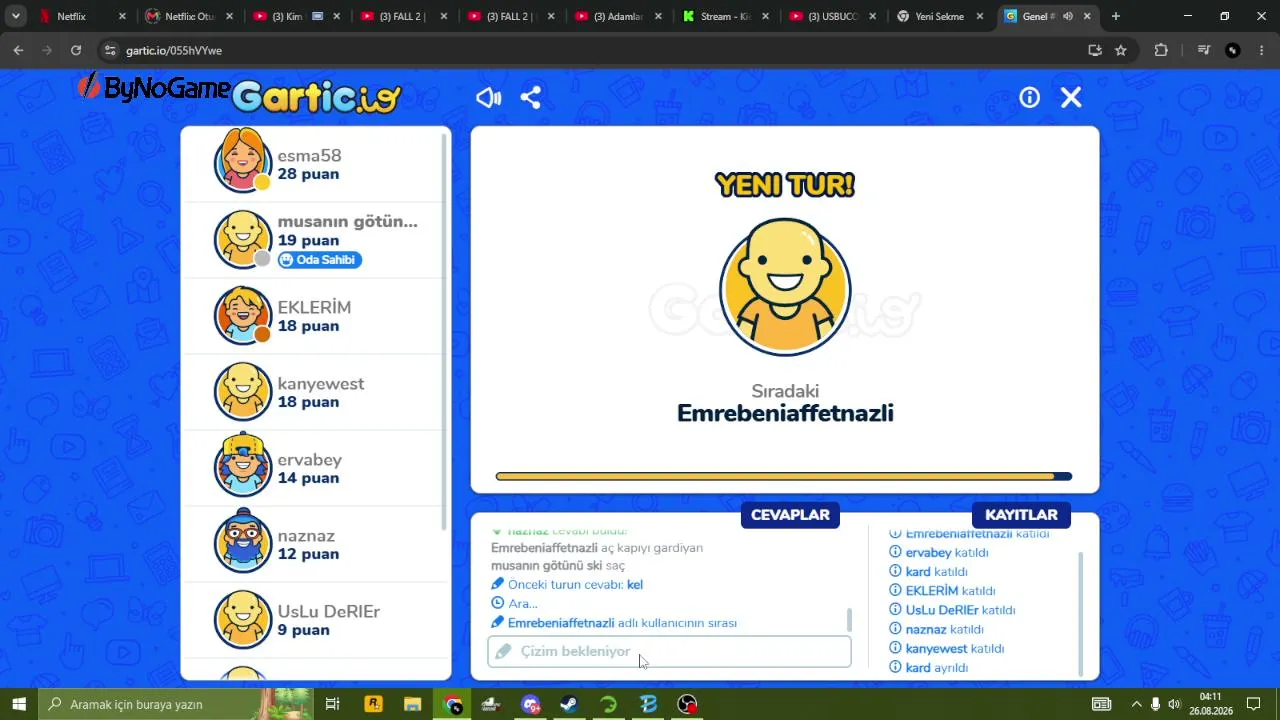Screen dimensions: 1280x720
Task: Switch to the '(3) Adamlar' browser tab
Action: tap(617, 16)
